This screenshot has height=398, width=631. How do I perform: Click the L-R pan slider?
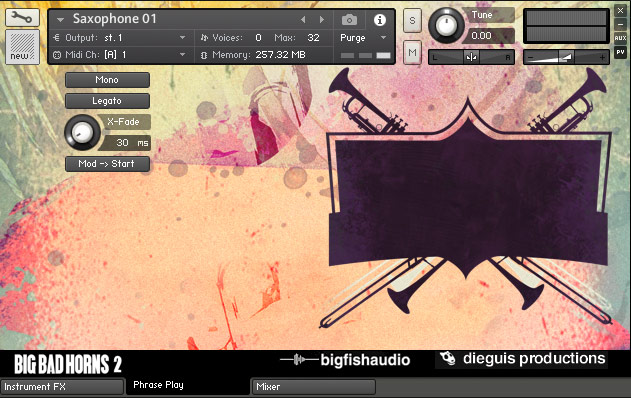(471, 57)
